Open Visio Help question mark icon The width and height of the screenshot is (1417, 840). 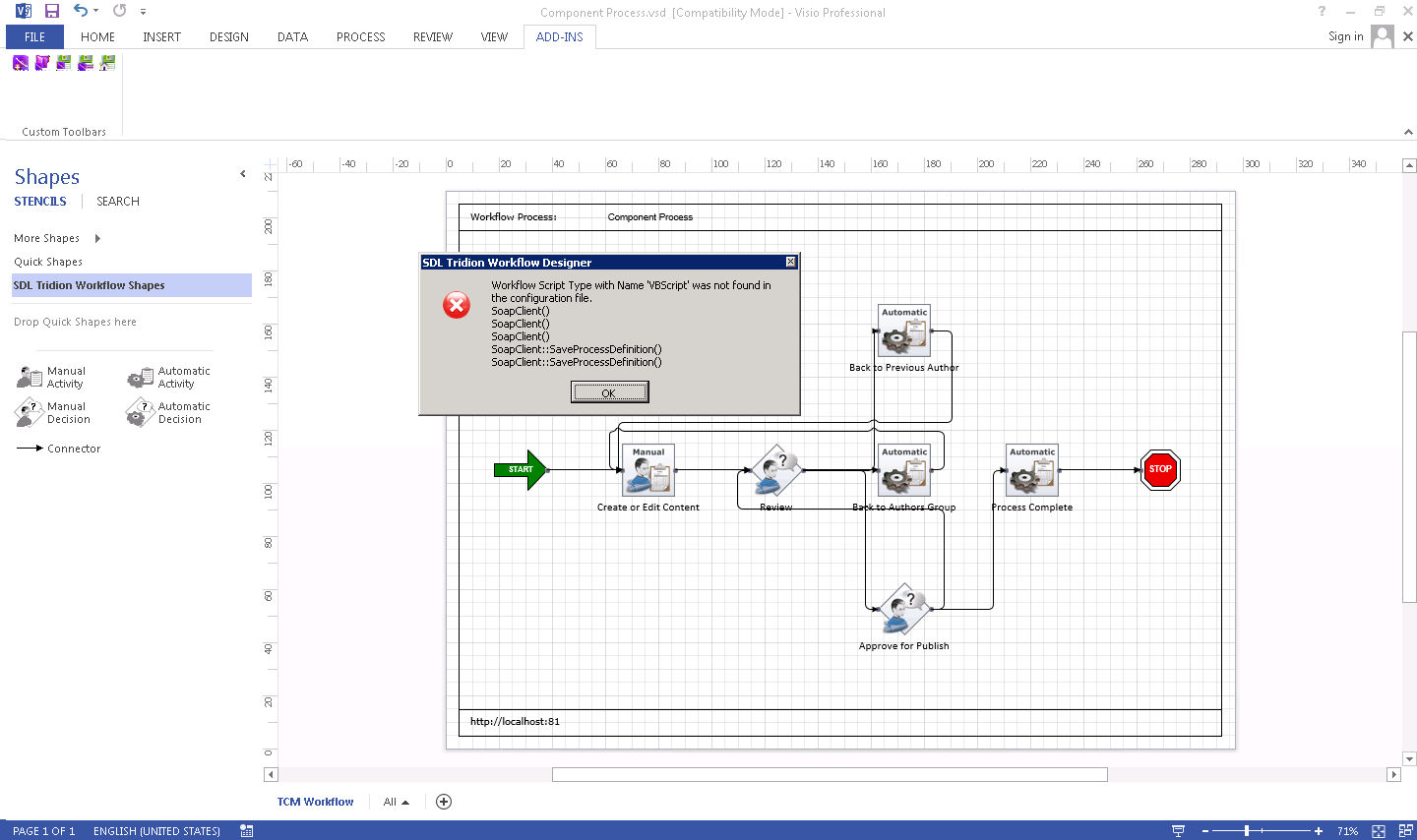(1322, 12)
